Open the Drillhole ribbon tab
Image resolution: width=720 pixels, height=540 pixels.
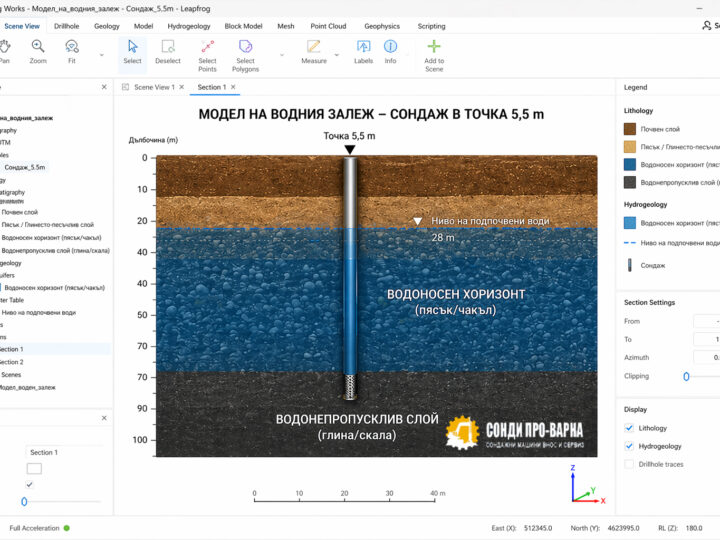pyautogui.click(x=67, y=26)
